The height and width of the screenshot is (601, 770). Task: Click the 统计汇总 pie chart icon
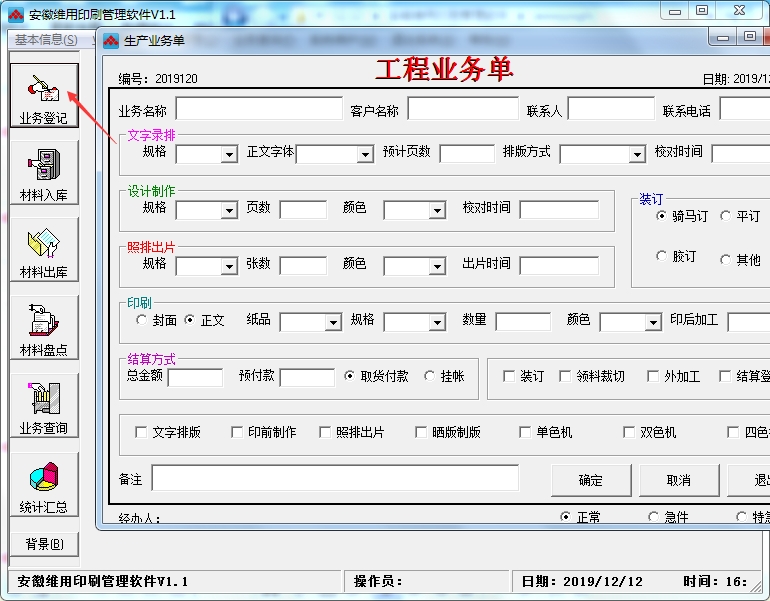43,485
